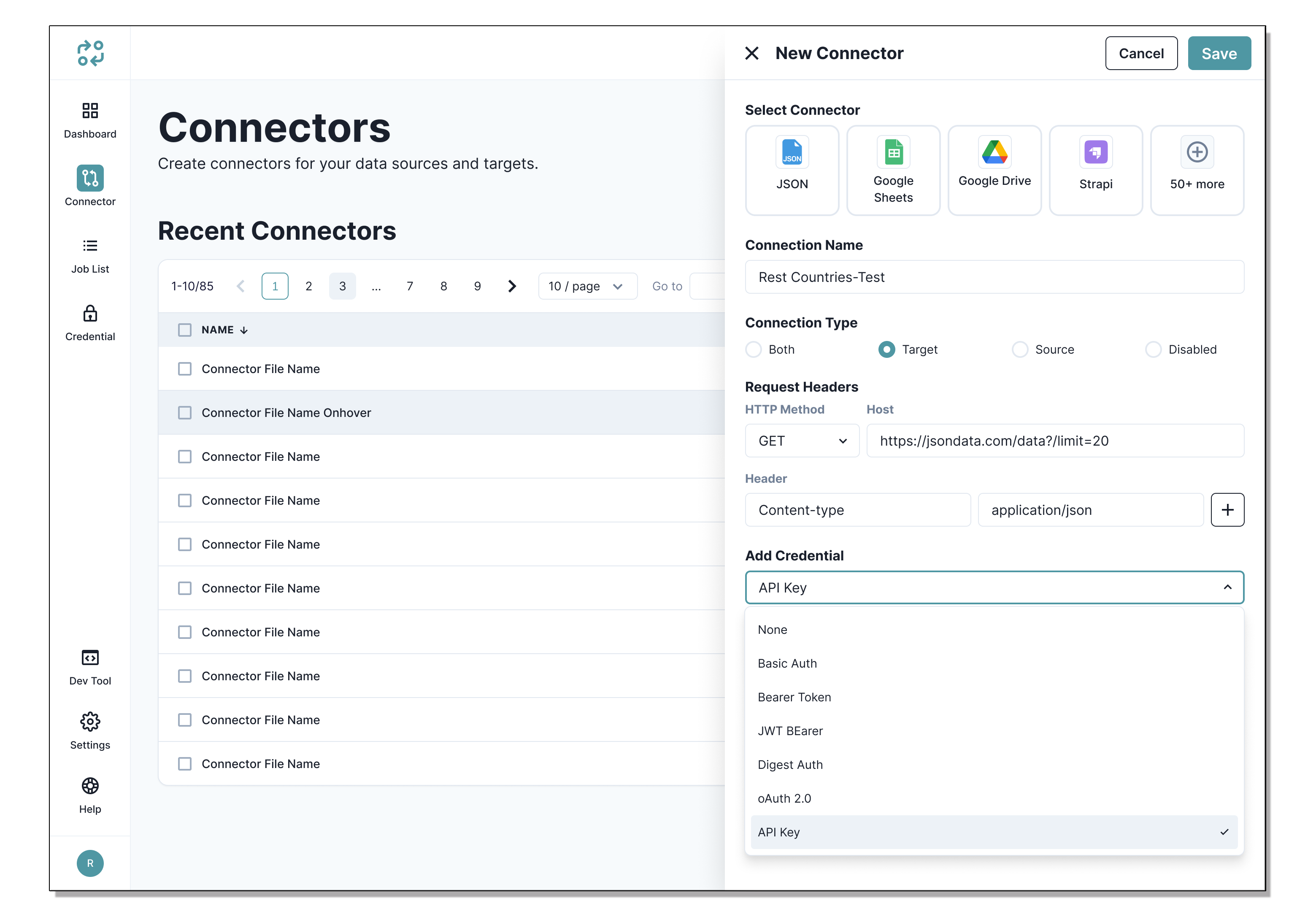Expand the Add Credential dropdown menu

coord(995,588)
